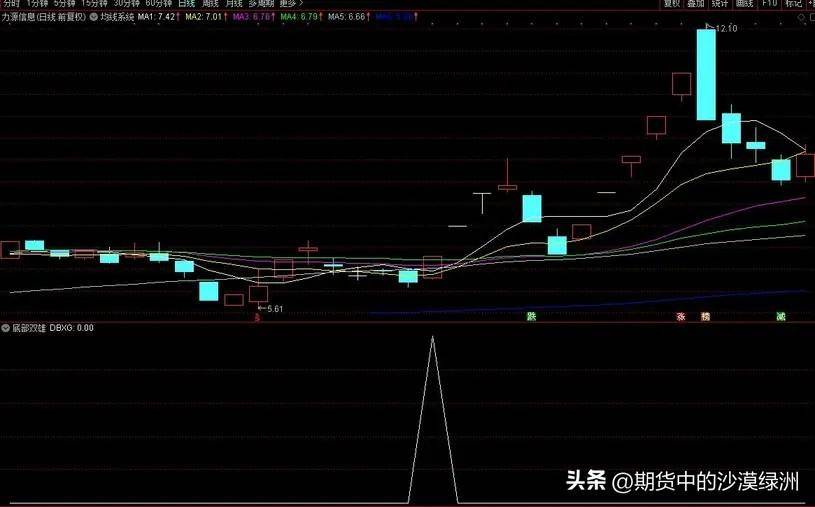Click the red 涨 event marker

[681, 316]
